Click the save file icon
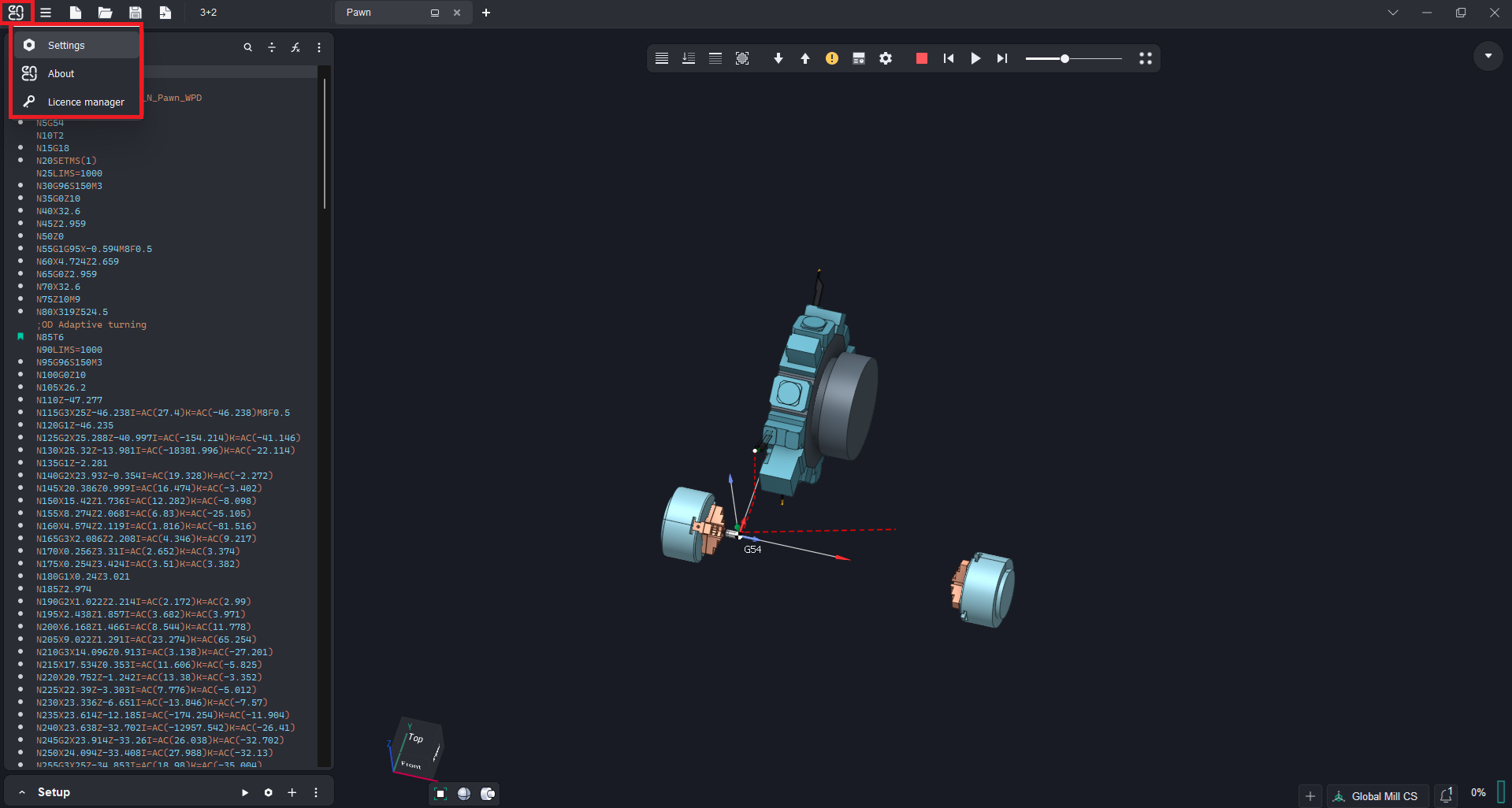 [135, 13]
